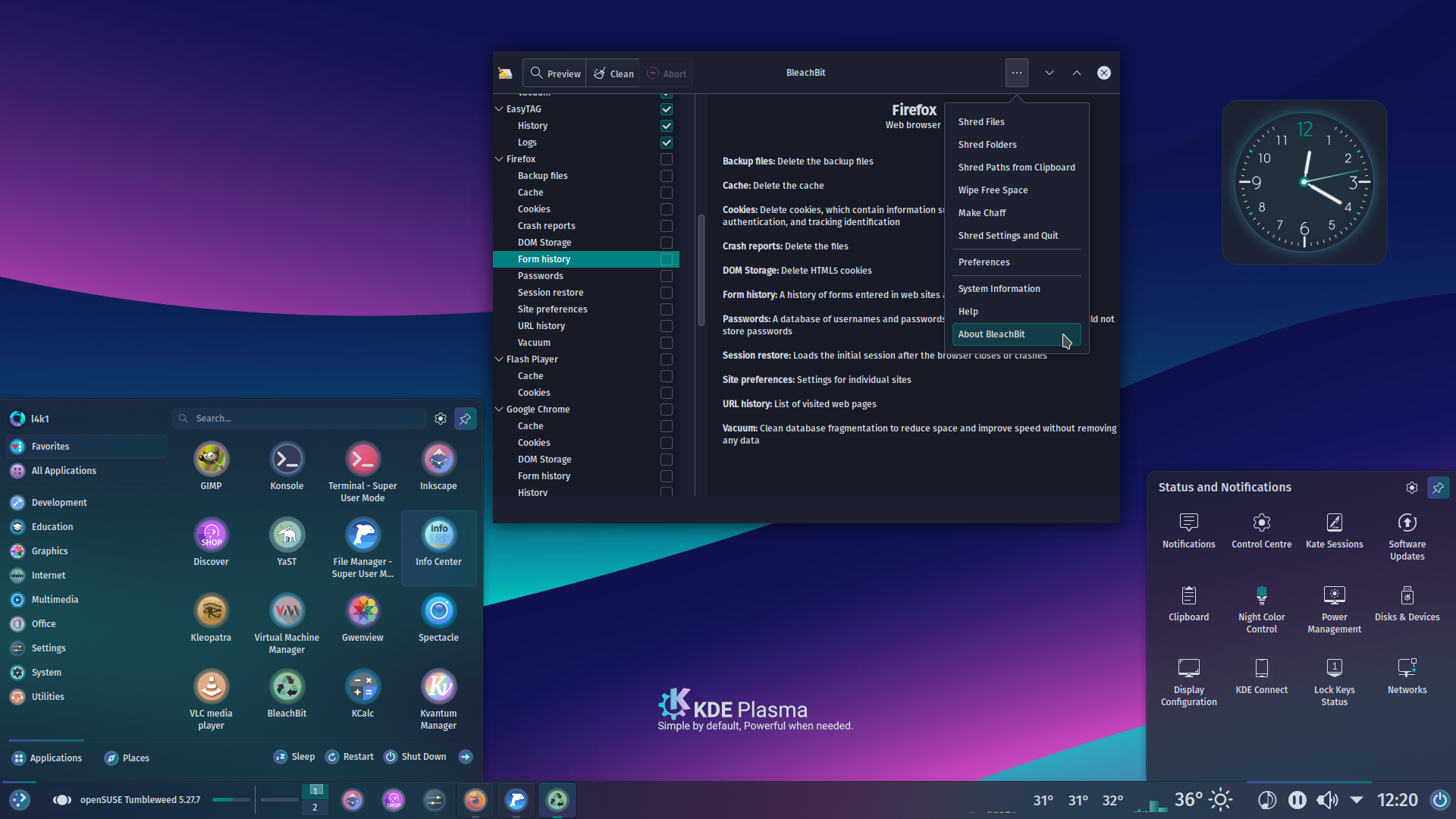Open Virtual Machine Manager
Viewport: 1456px width, 819px height.
pos(287,623)
